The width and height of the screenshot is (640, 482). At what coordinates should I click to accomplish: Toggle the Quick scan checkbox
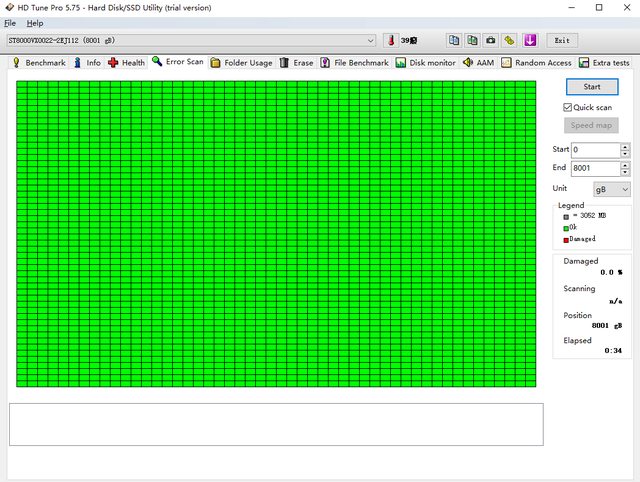tap(568, 107)
